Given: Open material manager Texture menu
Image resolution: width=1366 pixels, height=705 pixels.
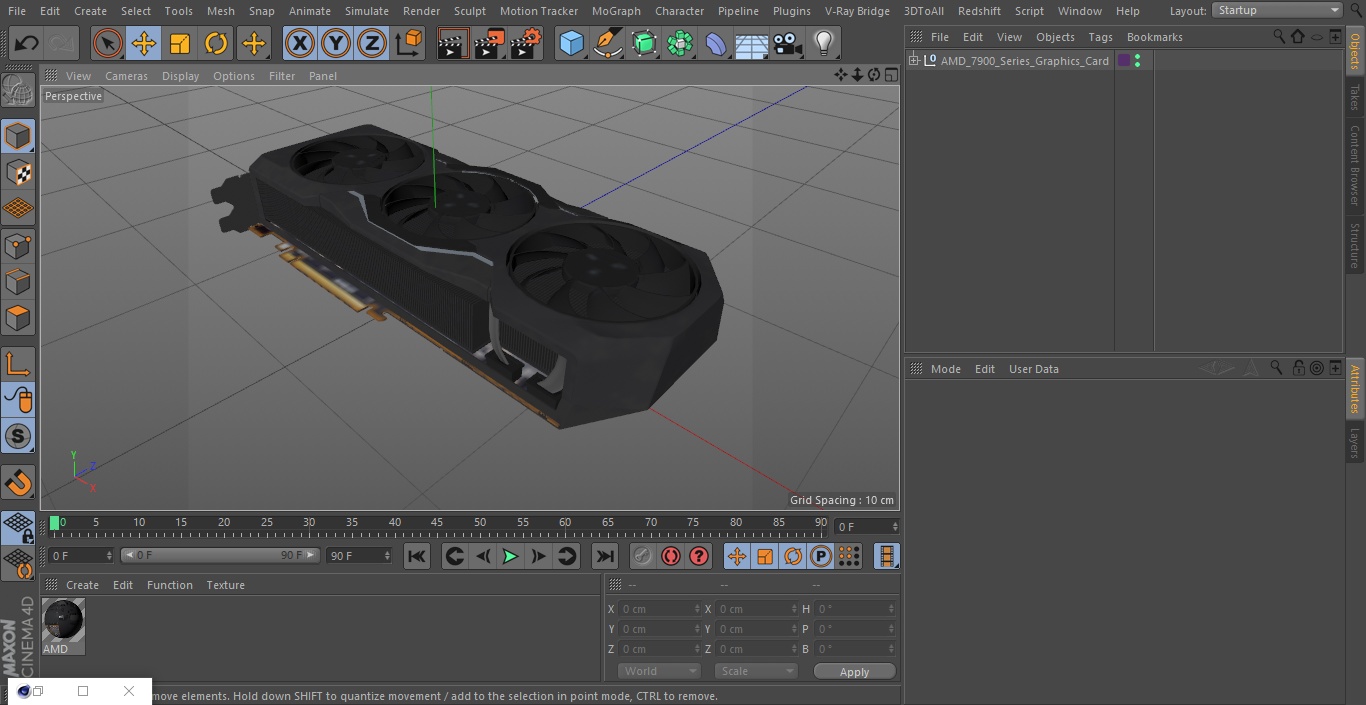Looking at the screenshot, I should 225,585.
